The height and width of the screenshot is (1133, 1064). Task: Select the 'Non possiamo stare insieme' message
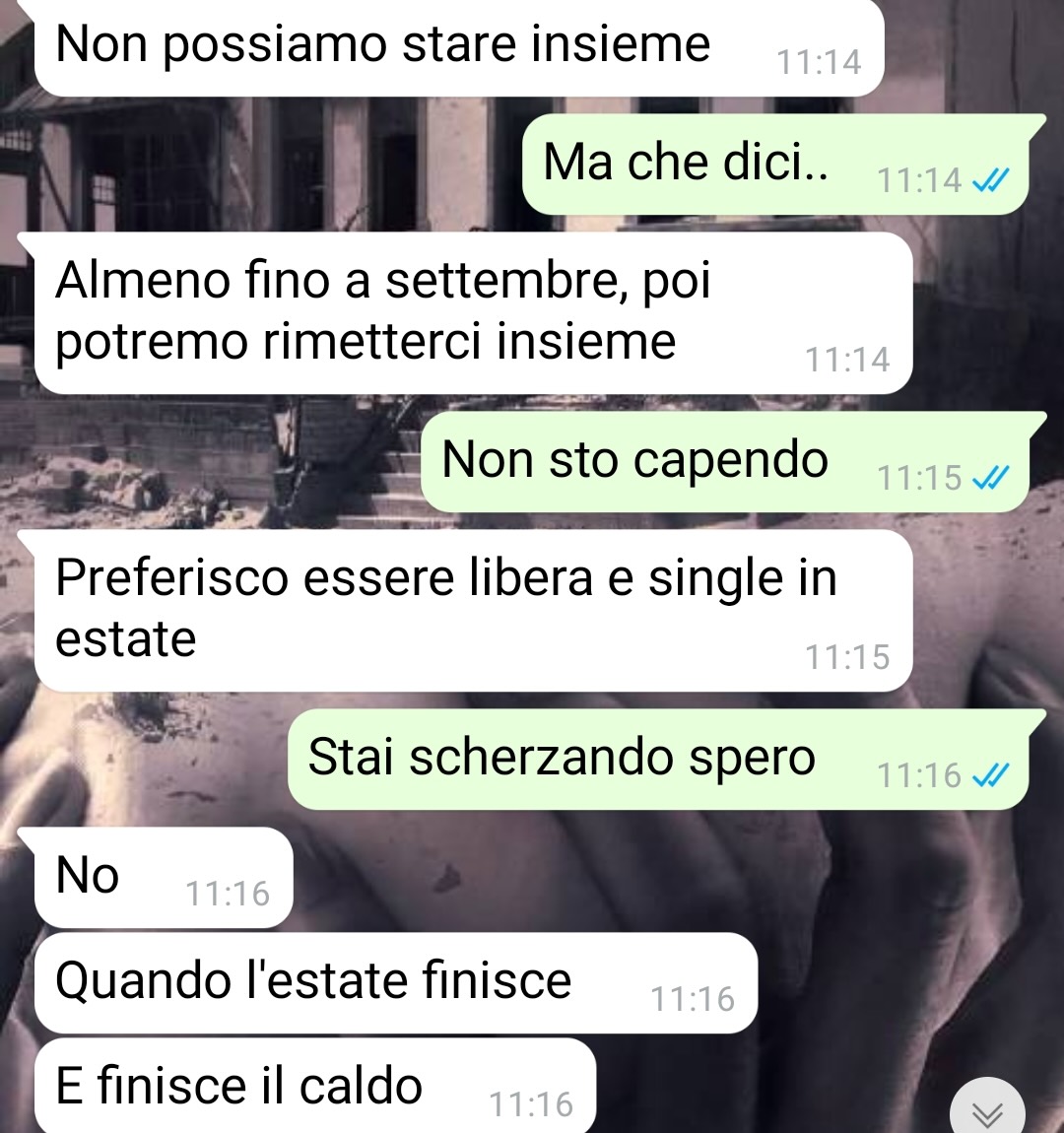click(x=459, y=47)
